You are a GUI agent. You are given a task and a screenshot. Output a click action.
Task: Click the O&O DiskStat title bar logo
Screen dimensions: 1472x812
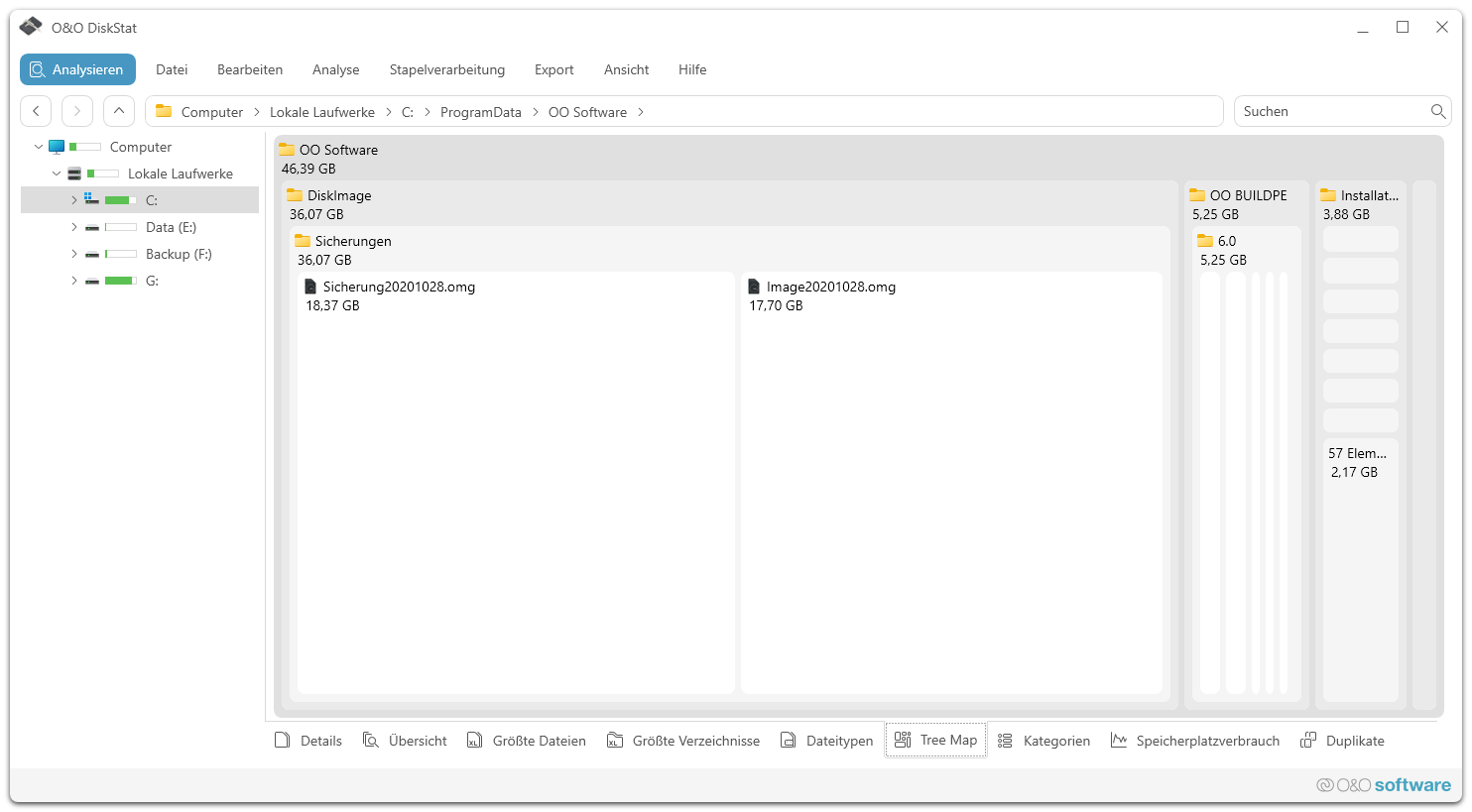[31, 27]
